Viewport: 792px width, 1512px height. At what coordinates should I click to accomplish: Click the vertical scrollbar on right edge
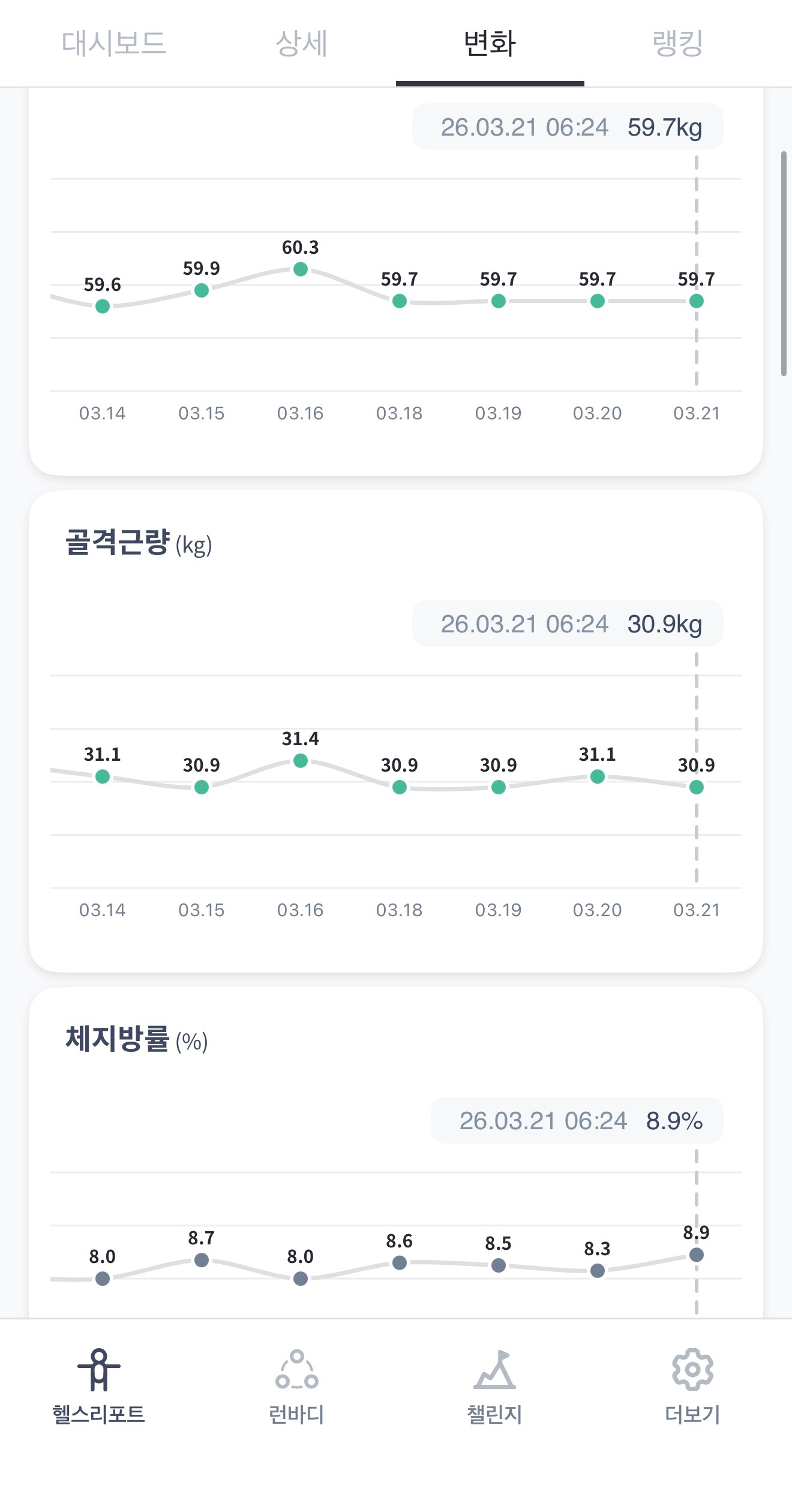784,264
